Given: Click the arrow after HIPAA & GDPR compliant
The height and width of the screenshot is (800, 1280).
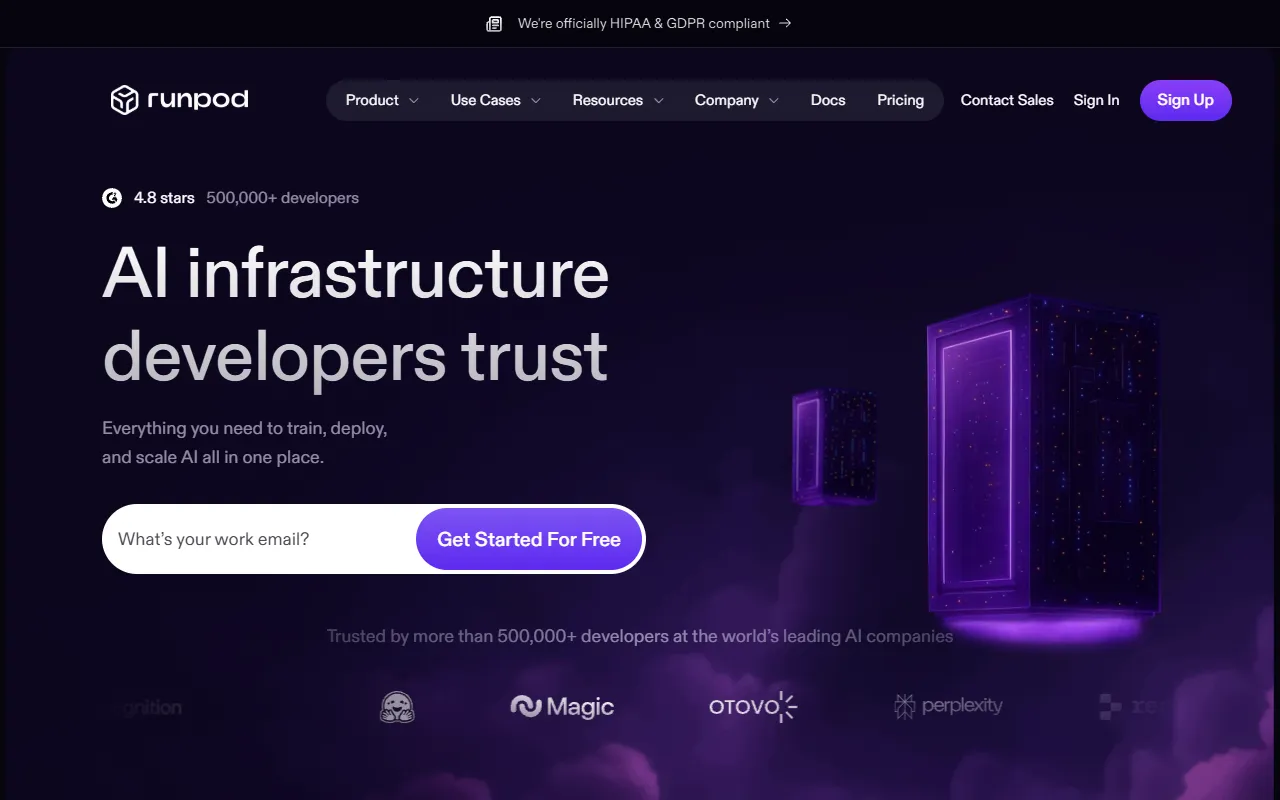Looking at the screenshot, I should pyautogui.click(x=785, y=23).
